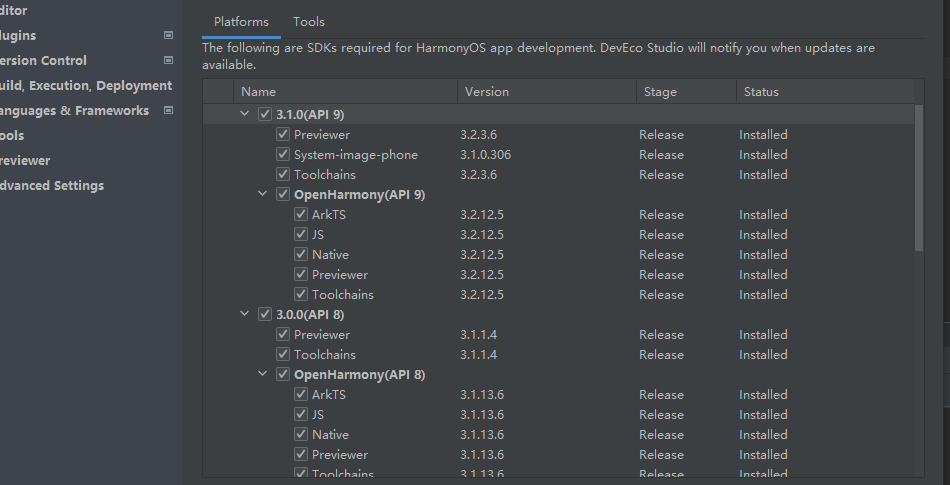The image size is (950, 485).
Task: Uncheck Toolchains 3.2.3.6 checkbox
Action: 283,174
